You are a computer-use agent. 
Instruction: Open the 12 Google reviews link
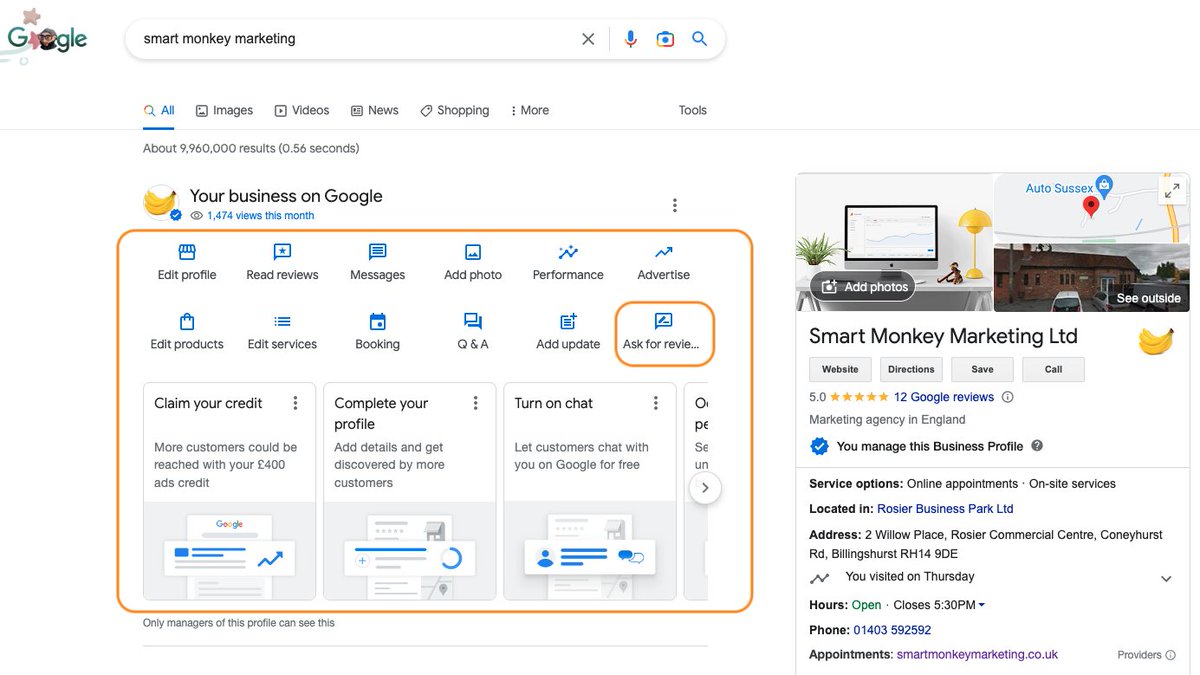pos(944,397)
